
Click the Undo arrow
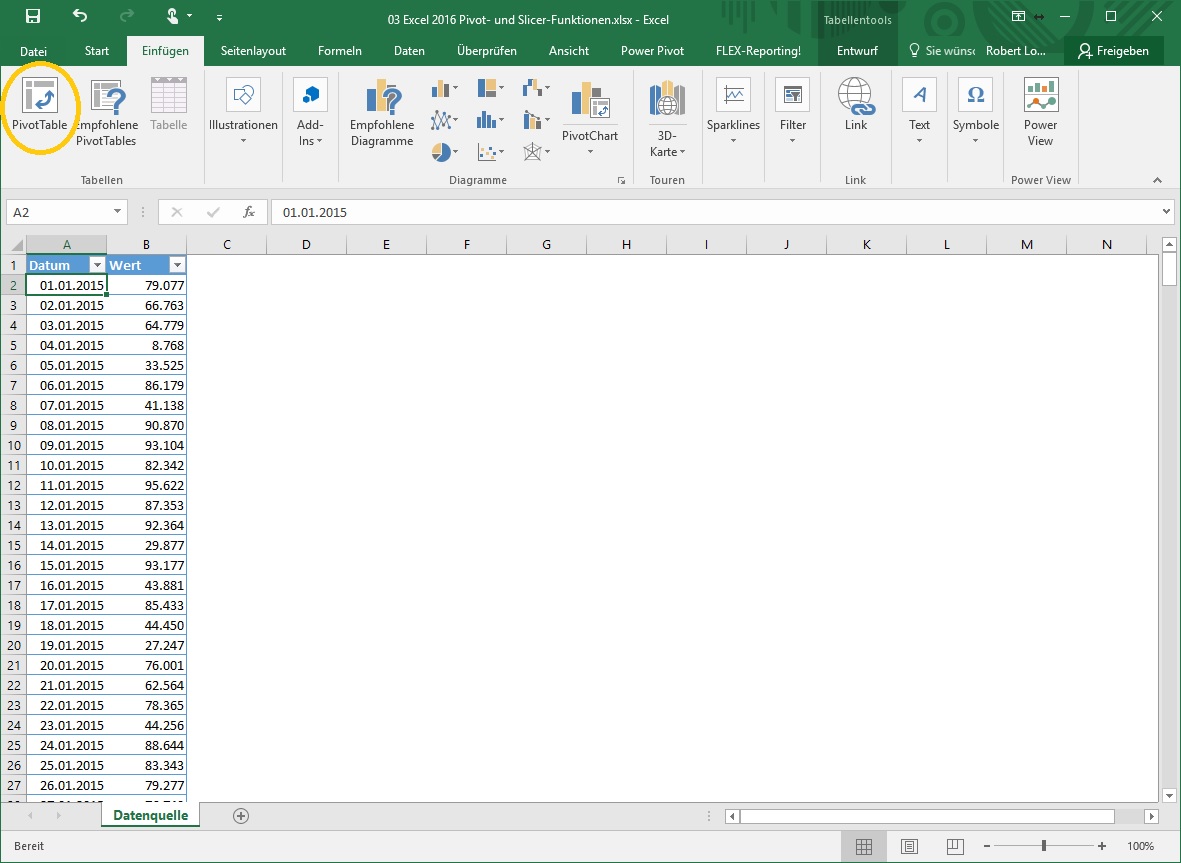[x=80, y=17]
